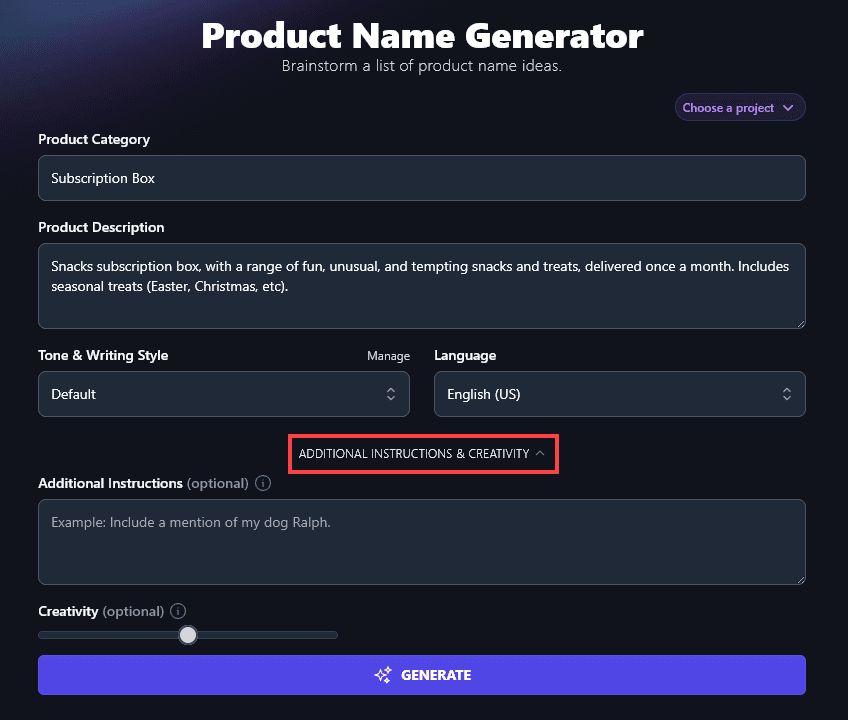Image resolution: width=848 pixels, height=720 pixels.
Task: Open the Language dropdown
Action: [x=619, y=394]
